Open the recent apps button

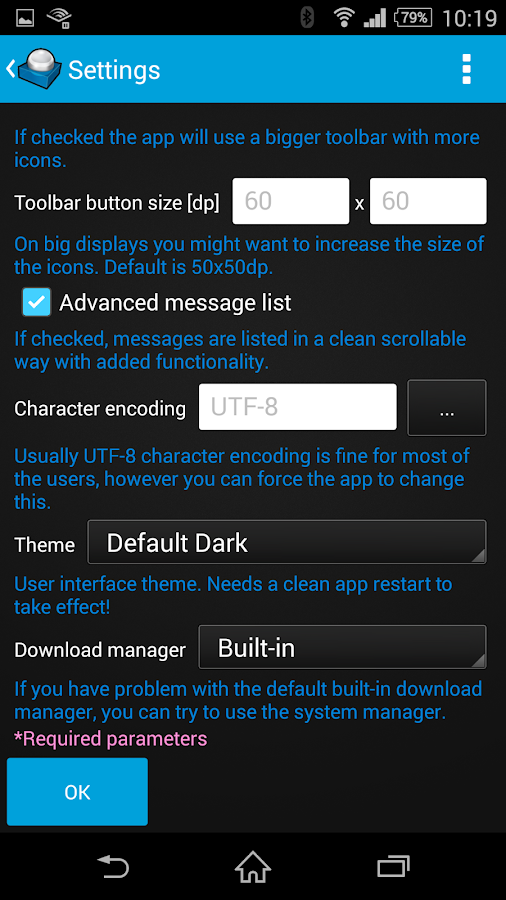pos(393,866)
